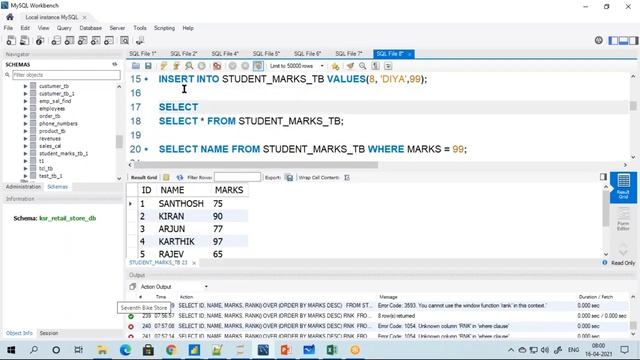The image size is (640, 360).
Task: Click the Filter Rows input field
Action: (237, 177)
